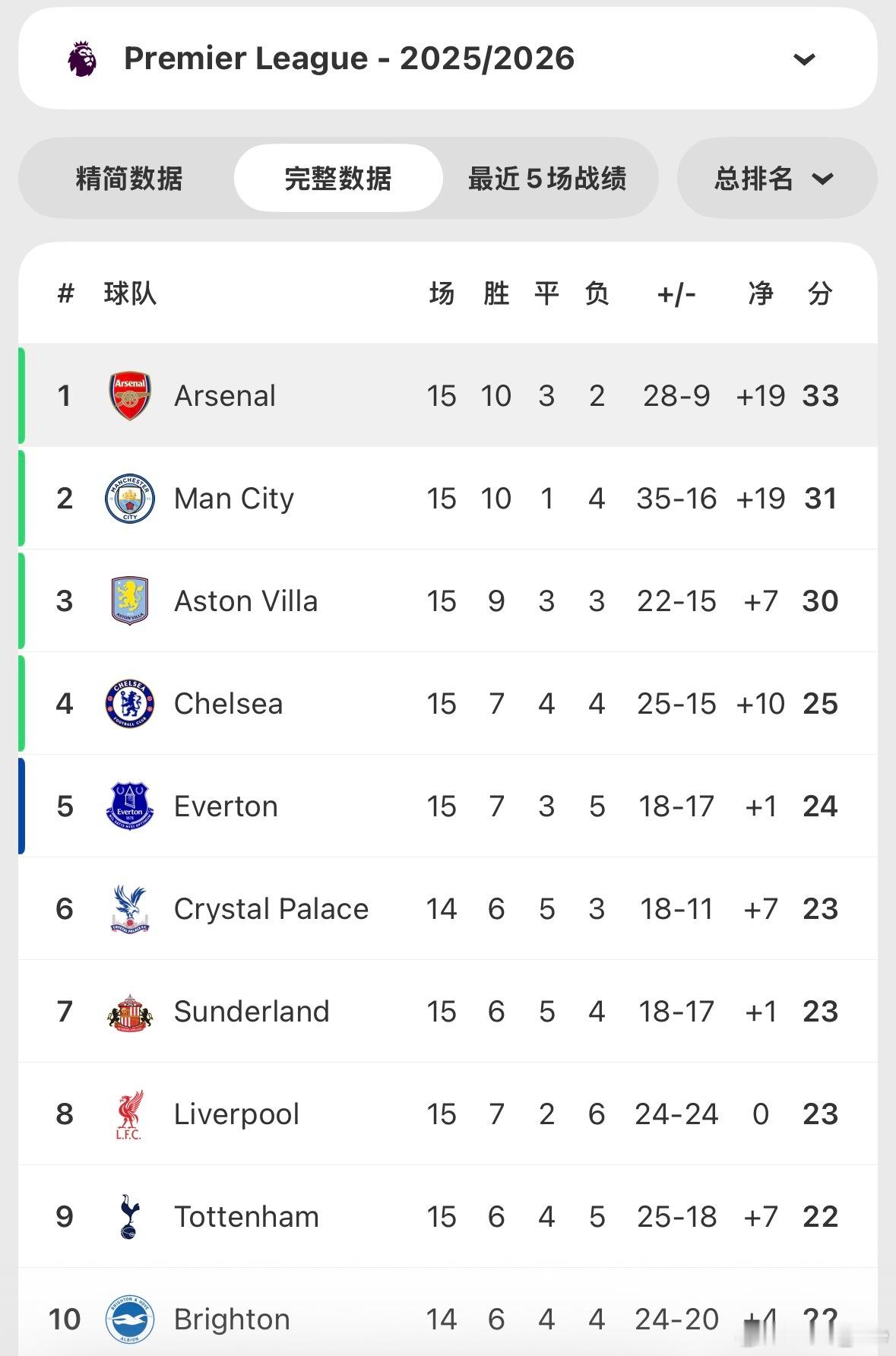Image resolution: width=896 pixels, height=1356 pixels.
Task: Click the Tottenham cockerel crest
Action: [130, 1217]
